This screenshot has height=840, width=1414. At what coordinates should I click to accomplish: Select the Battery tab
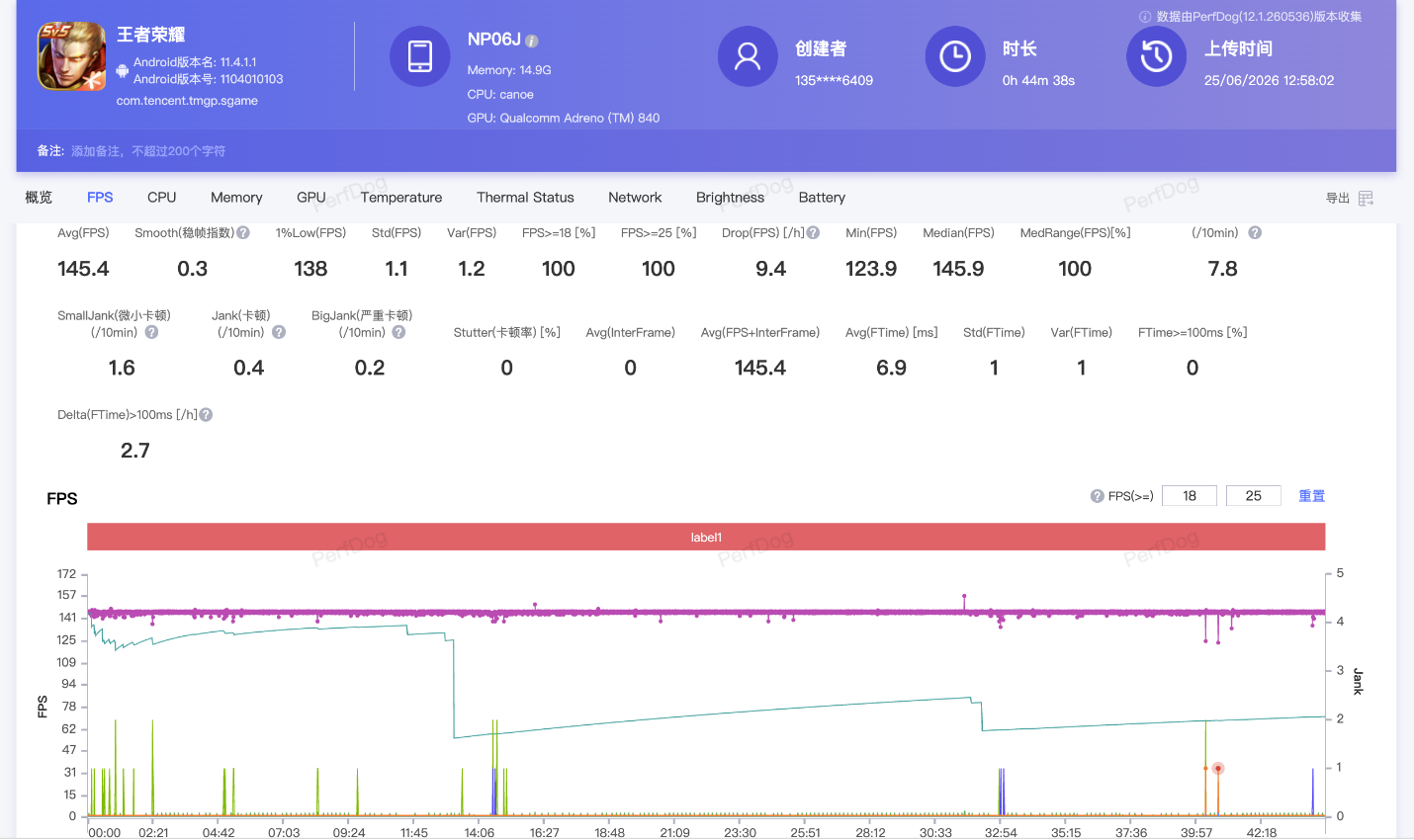(822, 198)
